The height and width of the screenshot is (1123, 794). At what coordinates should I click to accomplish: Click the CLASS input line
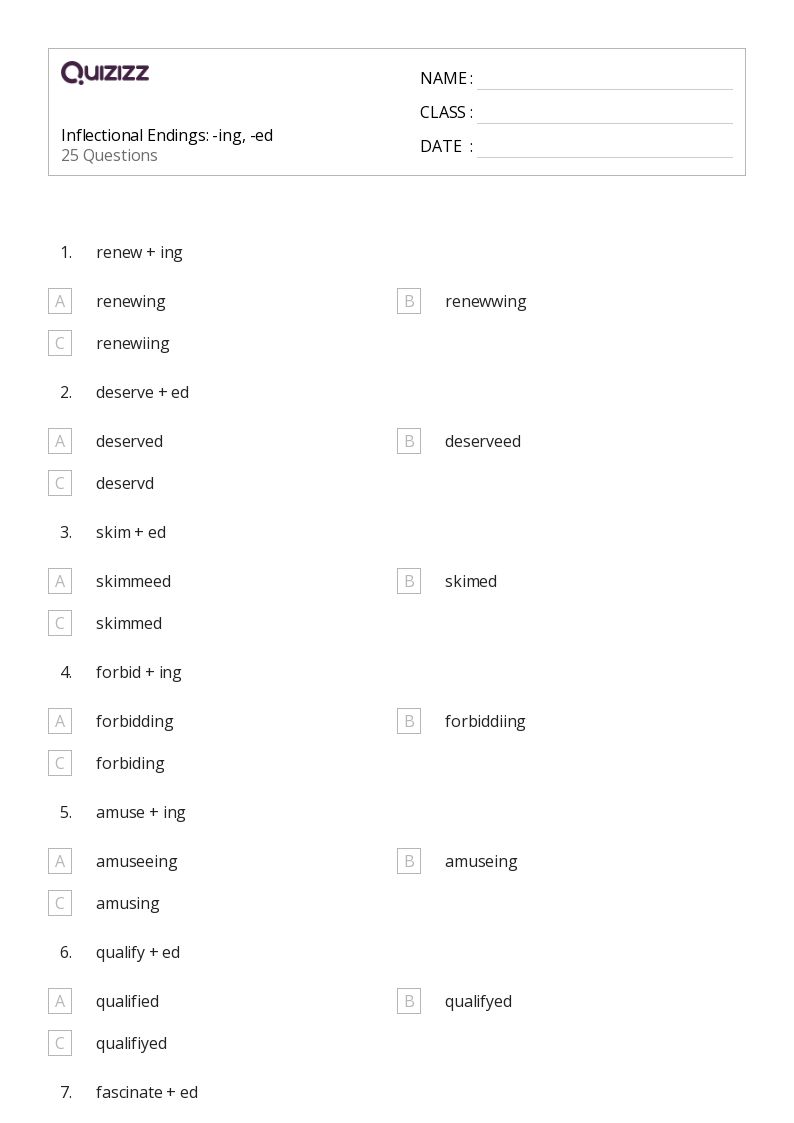click(x=604, y=113)
